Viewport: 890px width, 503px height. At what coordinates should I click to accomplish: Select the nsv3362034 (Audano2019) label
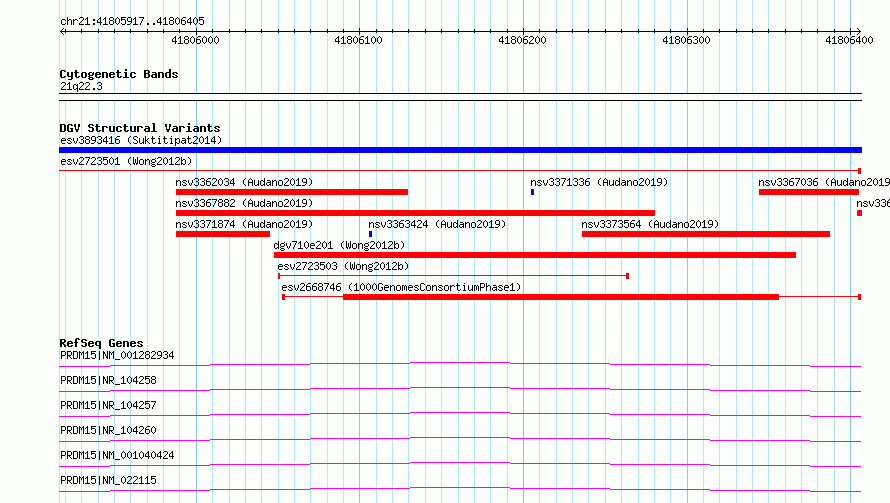click(244, 182)
